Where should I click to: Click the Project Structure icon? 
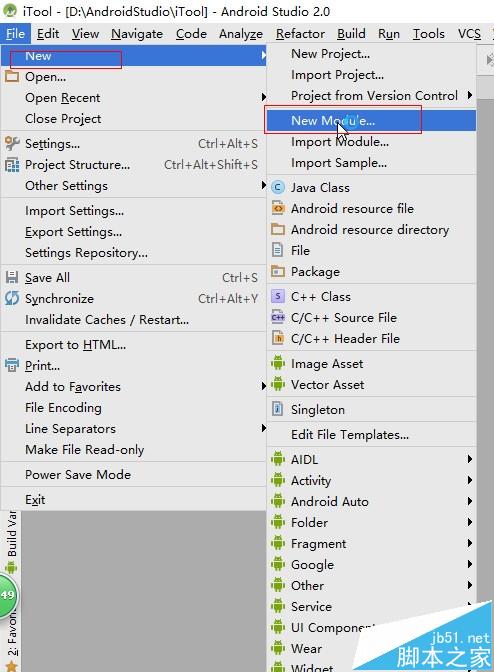click(12, 165)
